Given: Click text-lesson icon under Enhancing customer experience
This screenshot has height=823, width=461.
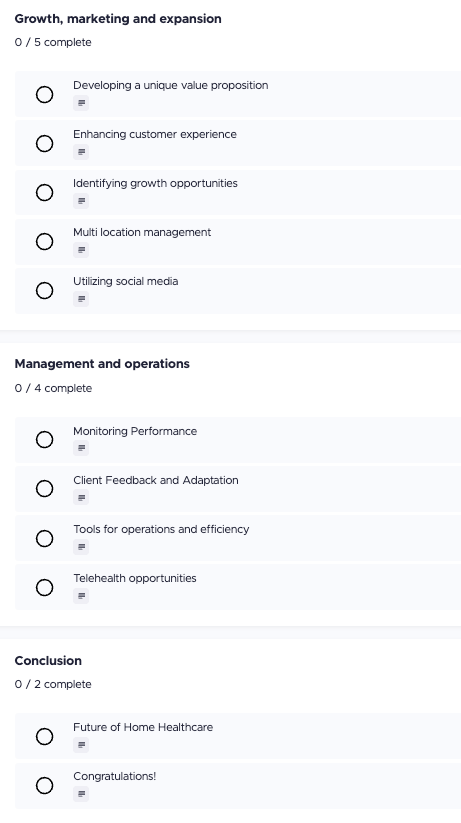Looking at the screenshot, I should 81,152.
